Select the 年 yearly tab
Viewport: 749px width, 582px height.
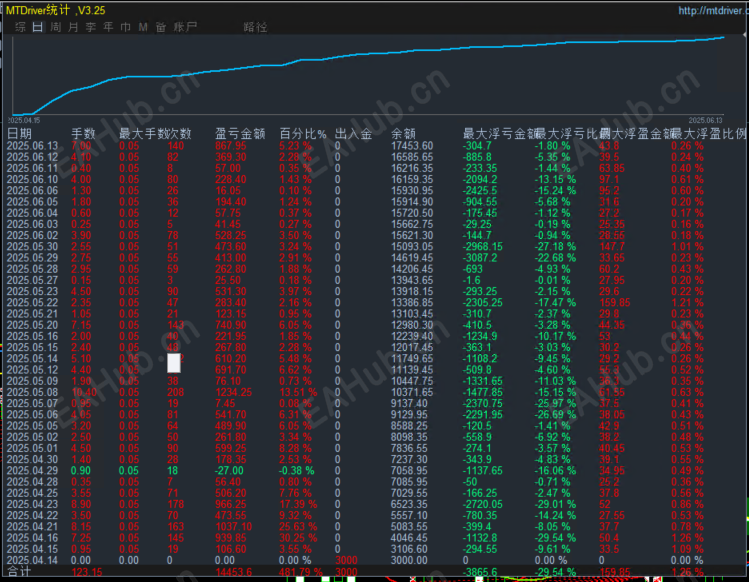108,27
